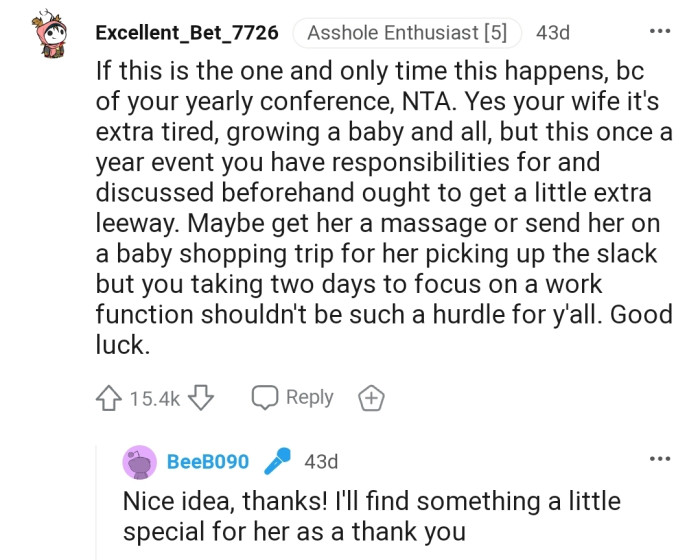
Task: Open the 43d timestamp on BeeB090's reply
Action: click(x=321, y=462)
